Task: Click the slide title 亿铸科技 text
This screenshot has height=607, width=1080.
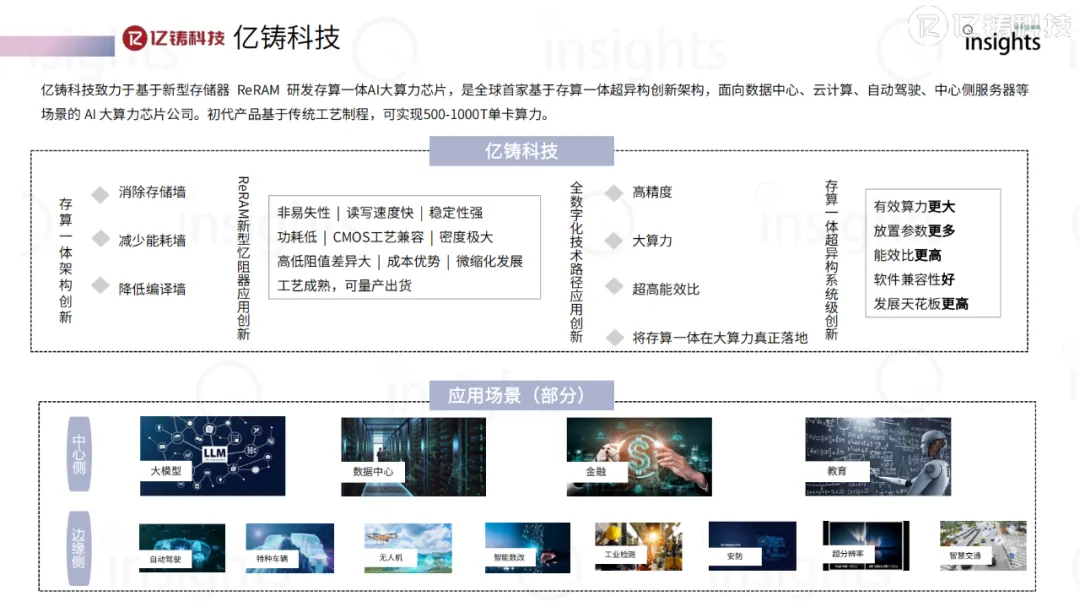Action: point(287,38)
